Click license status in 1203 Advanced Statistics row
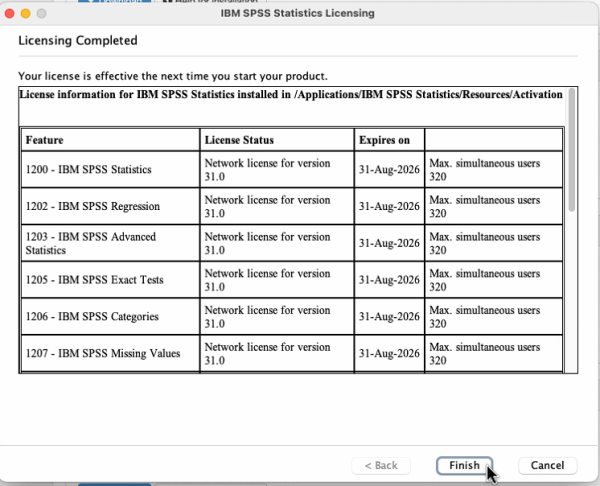The image size is (600, 486). tap(277, 243)
